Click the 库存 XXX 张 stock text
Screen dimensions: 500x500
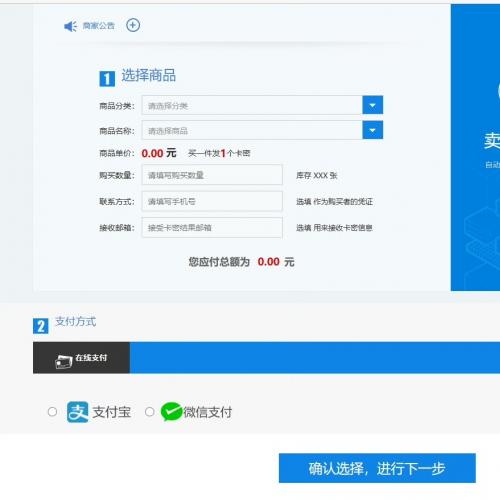tap(317, 175)
